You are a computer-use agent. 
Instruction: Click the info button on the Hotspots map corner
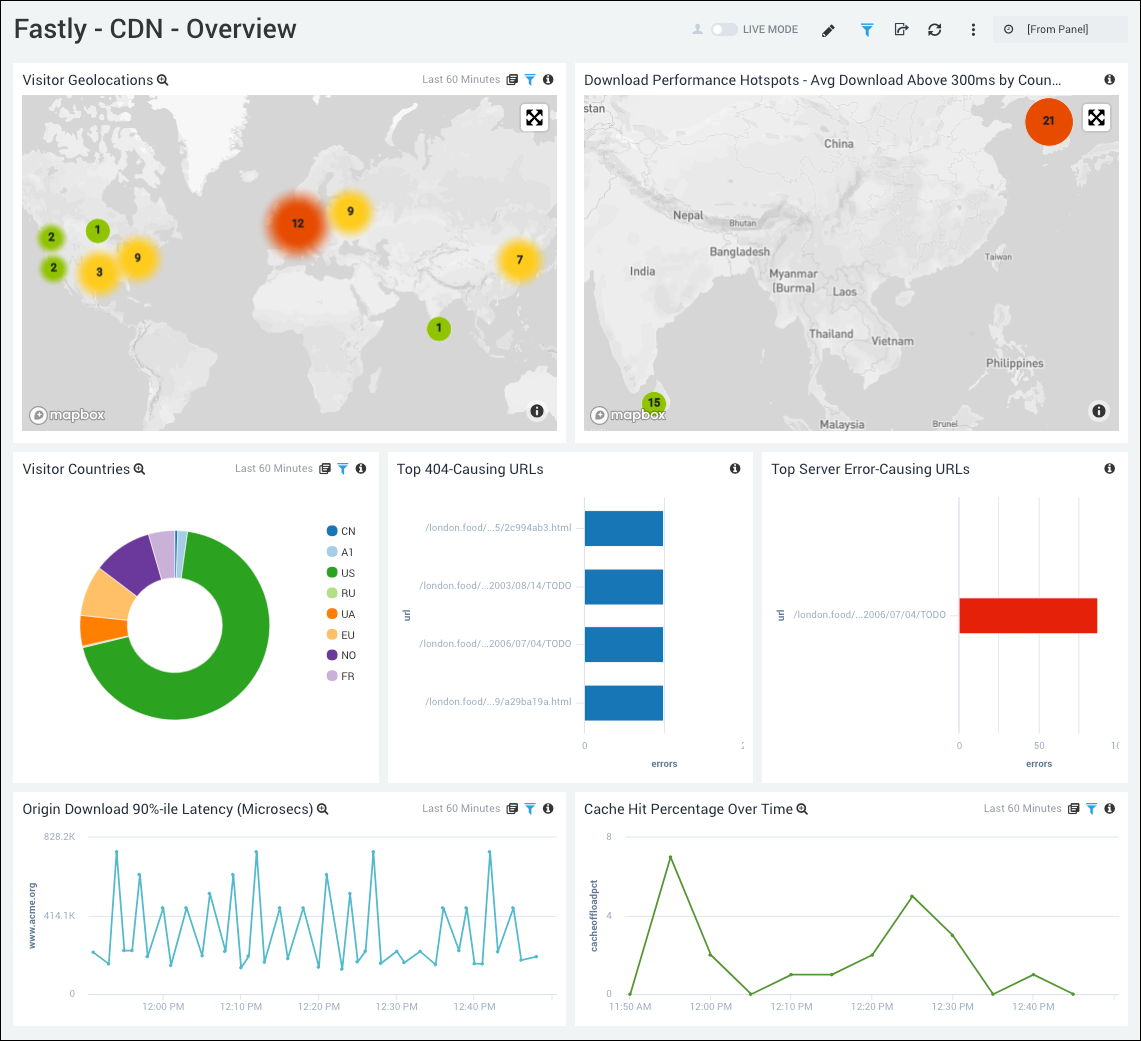[1099, 411]
